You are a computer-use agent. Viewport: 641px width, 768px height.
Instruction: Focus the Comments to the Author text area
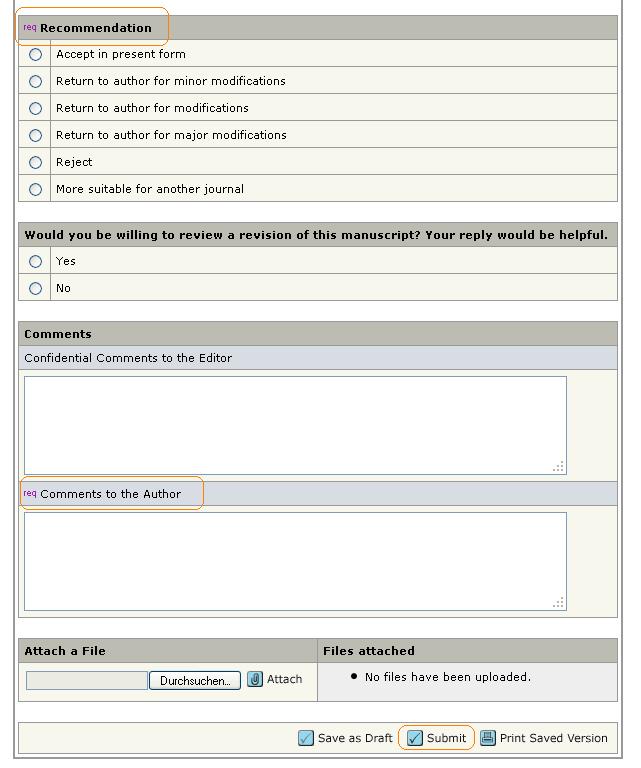(295, 561)
